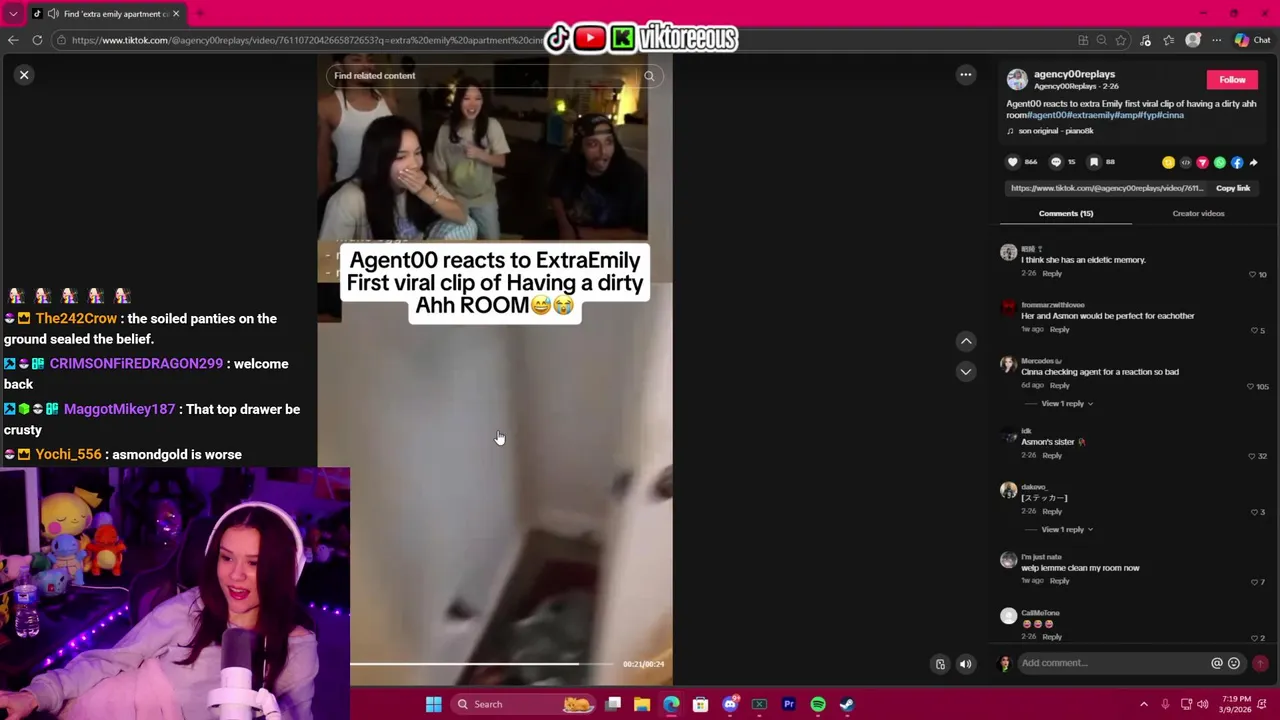Image resolution: width=1280 pixels, height=720 pixels.
Task: Follow agency00replays
Action: (x=1232, y=80)
